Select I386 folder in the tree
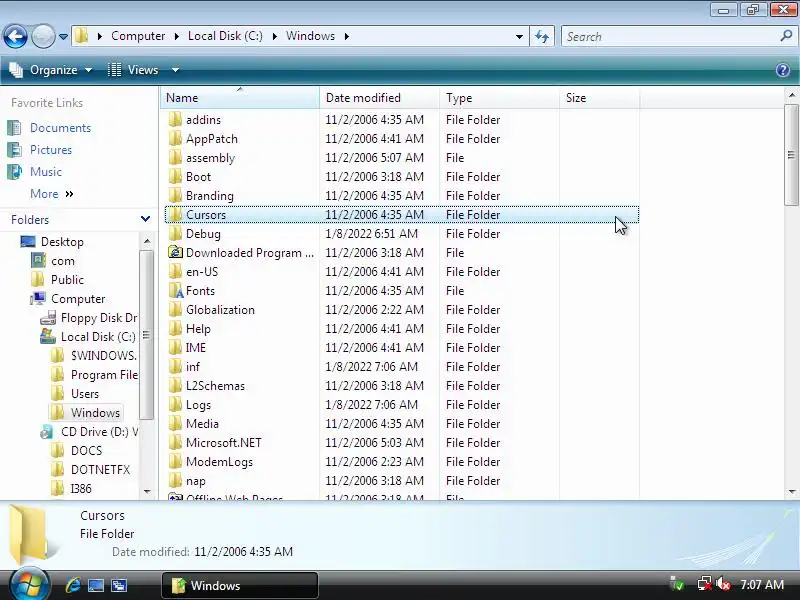The height and width of the screenshot is (600, 800). click(81, 489)
